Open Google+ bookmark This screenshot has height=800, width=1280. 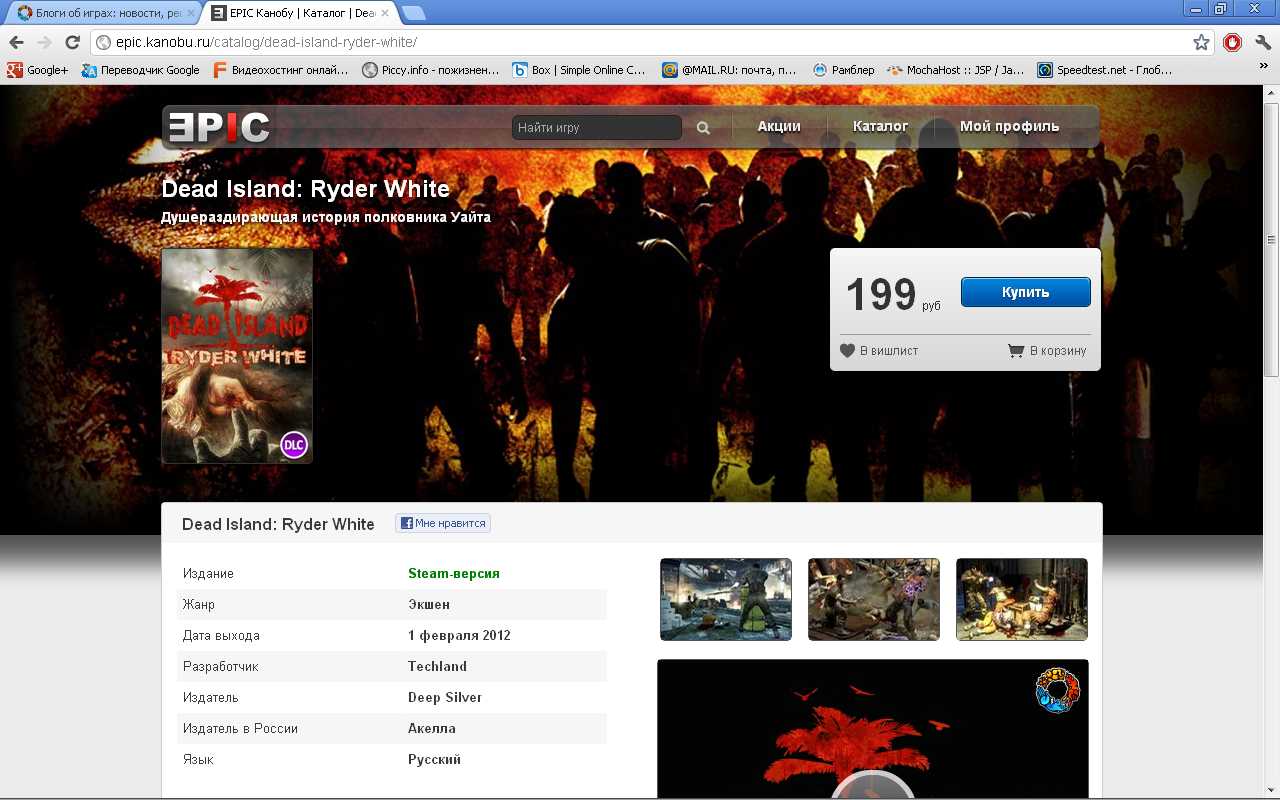[38, 70]
